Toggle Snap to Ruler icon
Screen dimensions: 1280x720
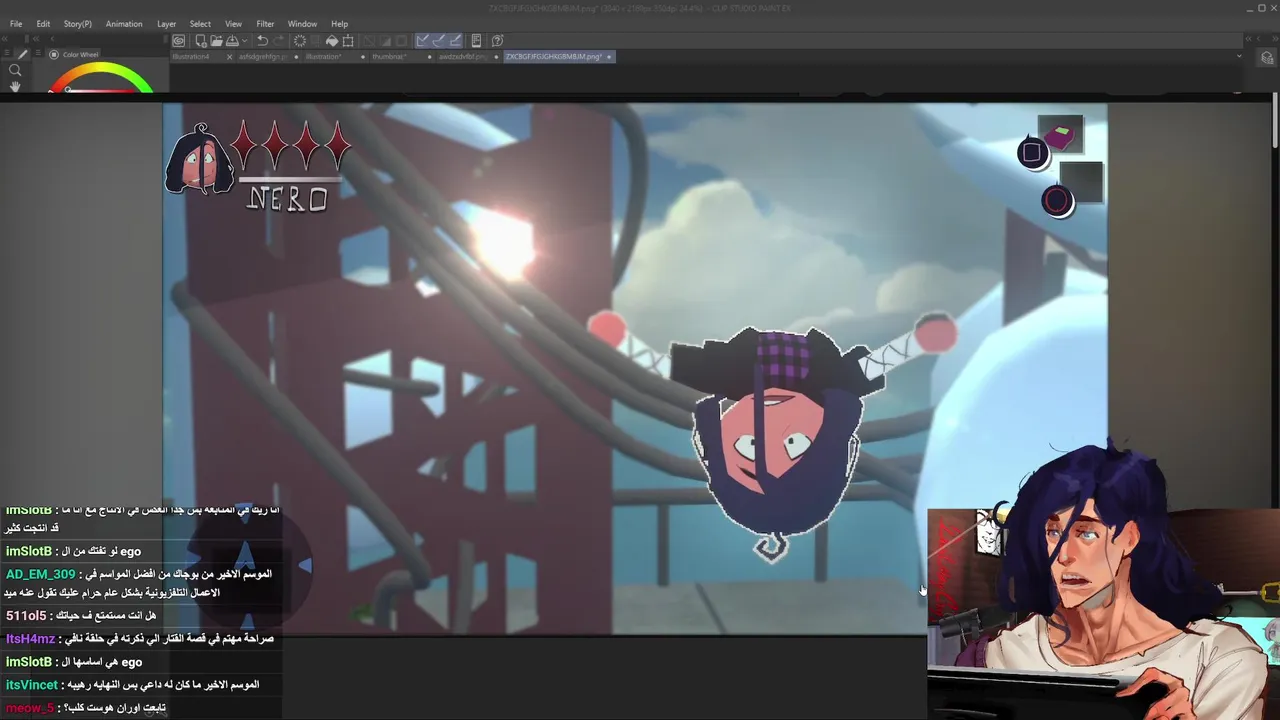[423, 41]
